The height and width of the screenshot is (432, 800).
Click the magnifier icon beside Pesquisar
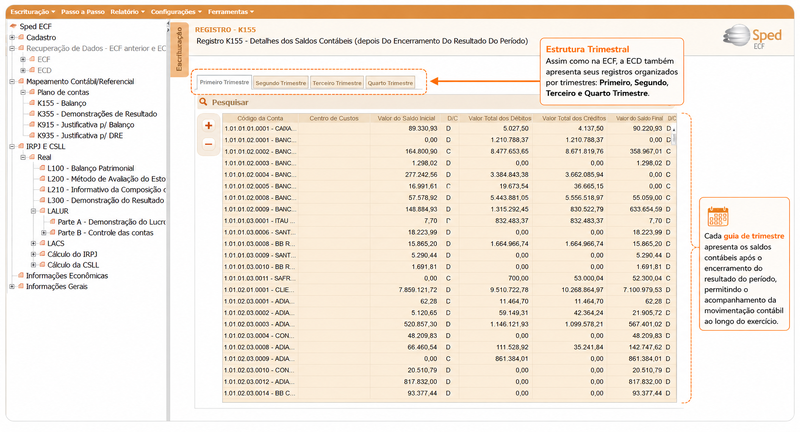pos(203,102)
